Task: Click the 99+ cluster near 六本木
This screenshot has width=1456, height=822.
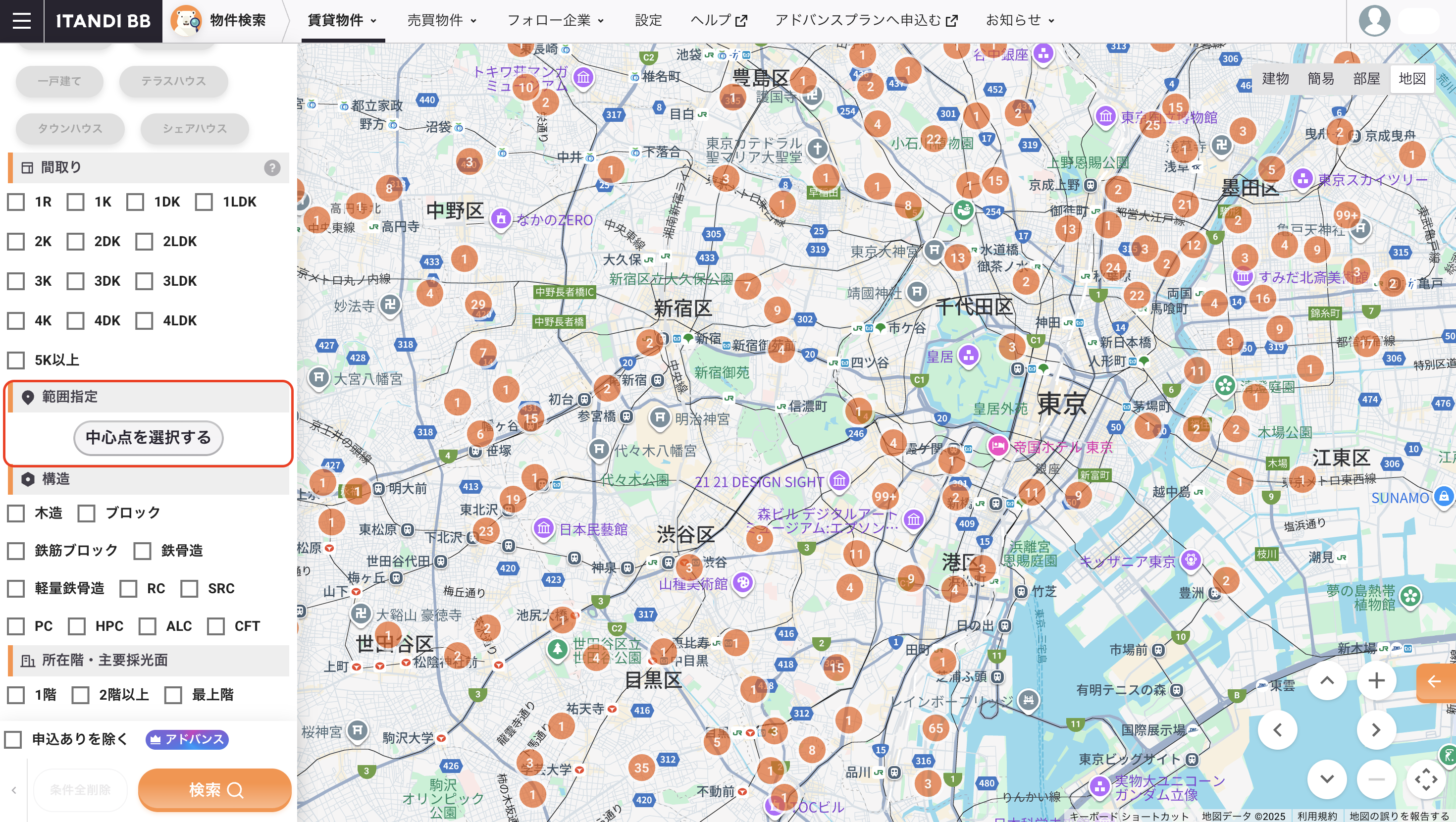Action: (885, 496)
